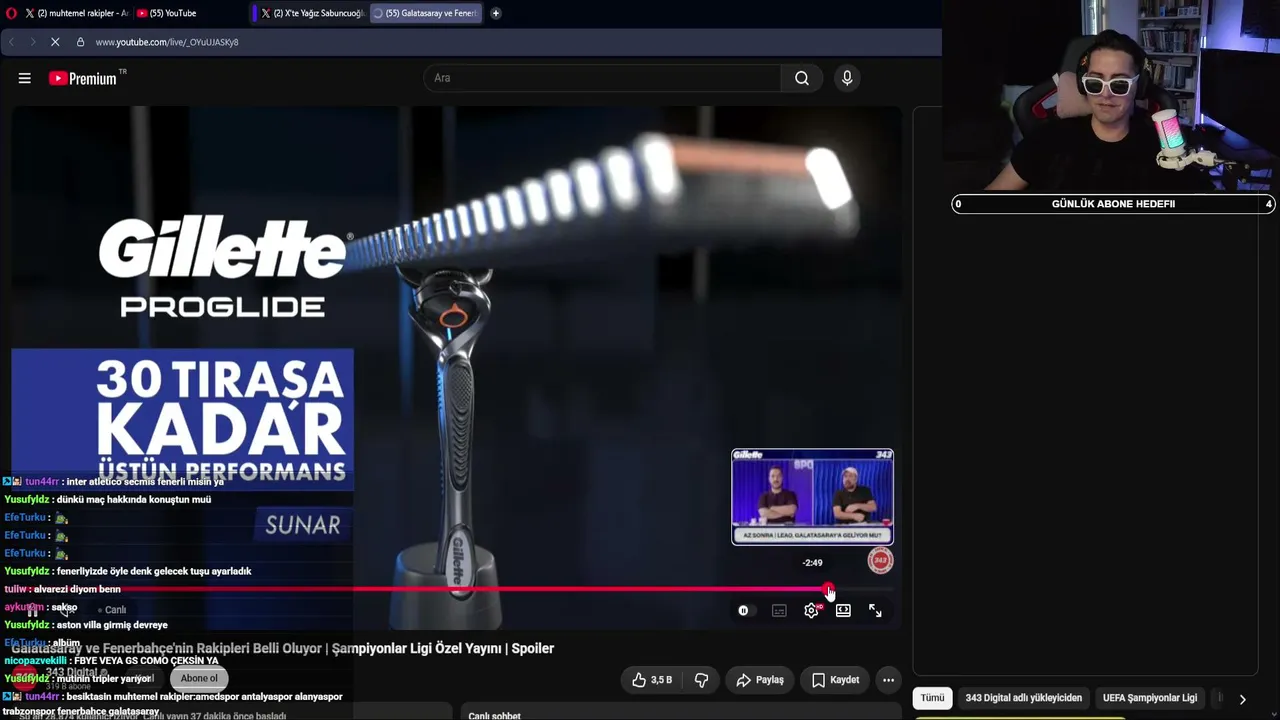
Task: Click chat message 'FBYE VEYA GS COMO ÇEKSİN YA'
Action: tap(146, 661)
